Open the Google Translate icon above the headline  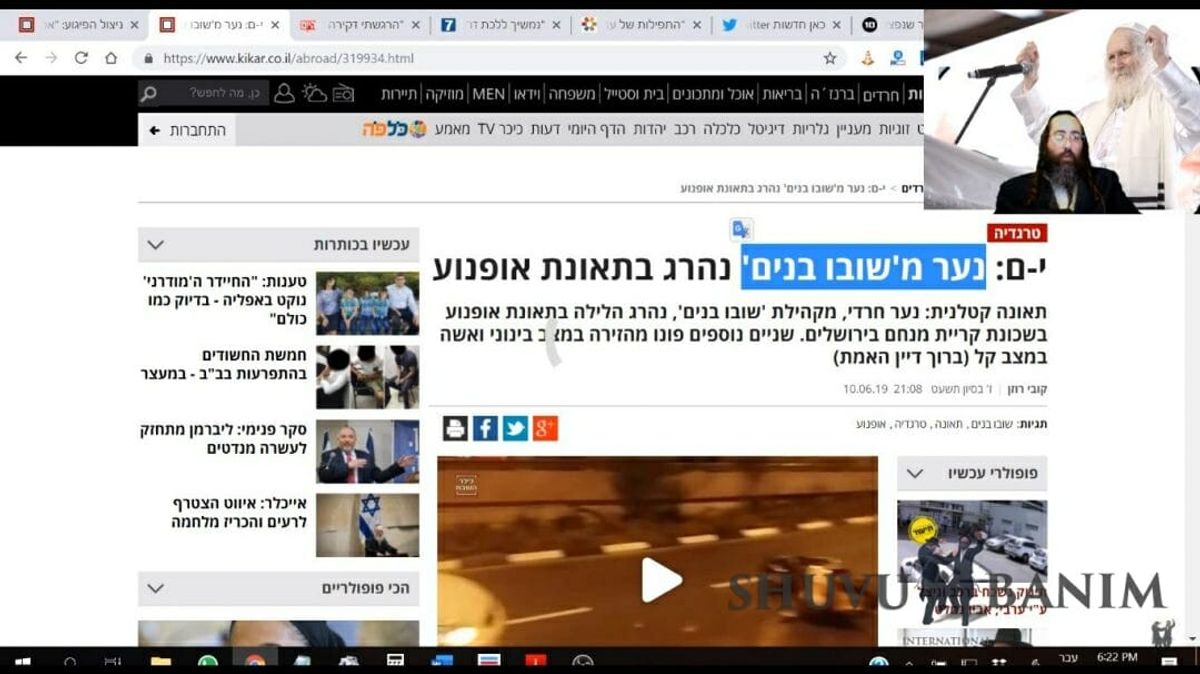tap(739, 231)
